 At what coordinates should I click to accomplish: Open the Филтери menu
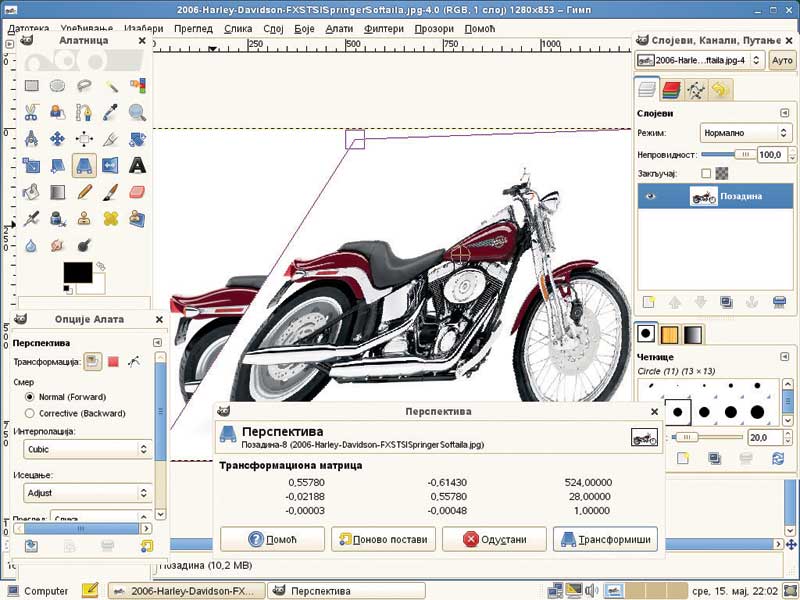[384, 29]
